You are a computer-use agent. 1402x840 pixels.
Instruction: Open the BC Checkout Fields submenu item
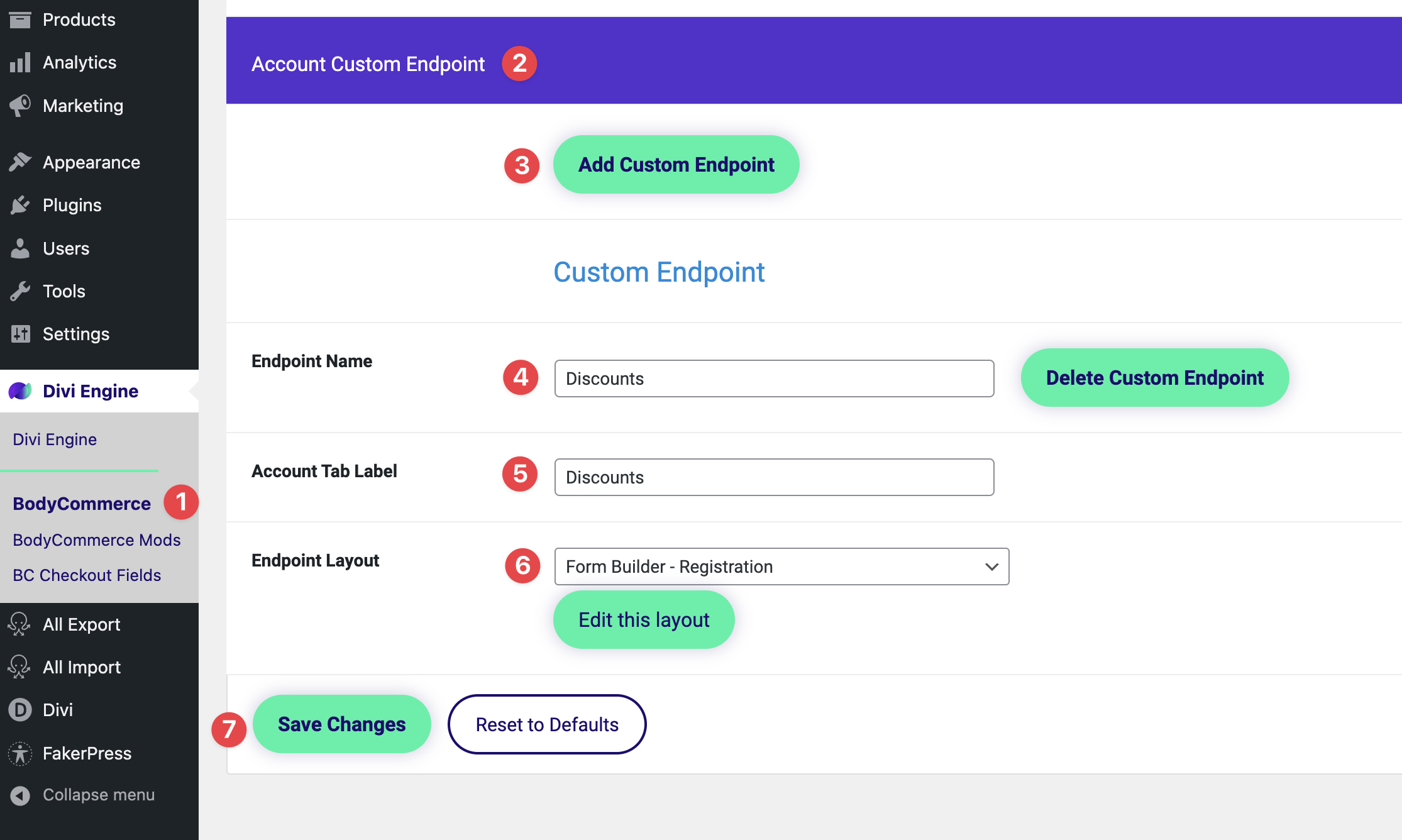(87, 575)
